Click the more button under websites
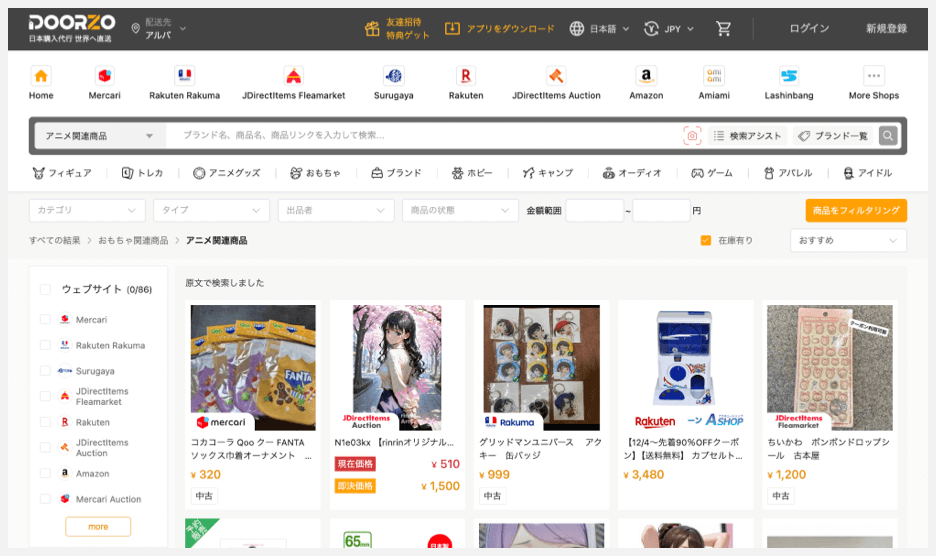 pyautogui.click(x=98, y=527)
